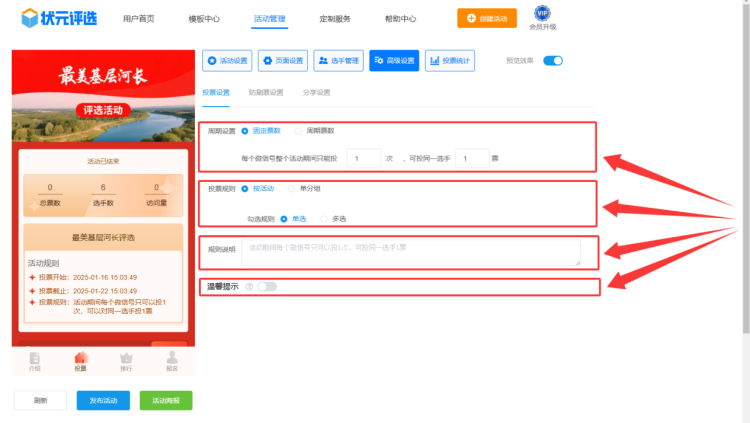This screenshot has width=750, height=423.
Task: Click the blue 发布活动 button
Action: coord(102,400)
